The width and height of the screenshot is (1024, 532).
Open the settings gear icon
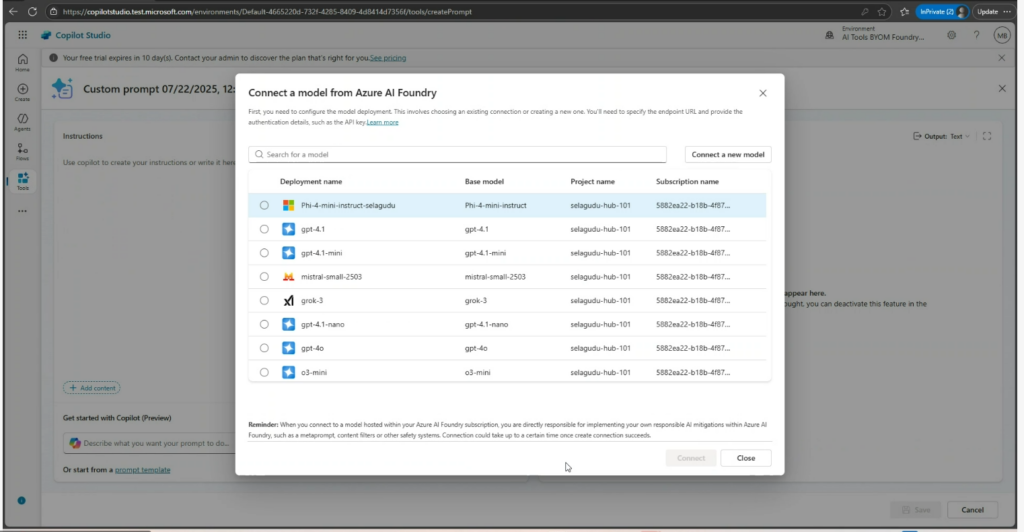click(952, 35)
